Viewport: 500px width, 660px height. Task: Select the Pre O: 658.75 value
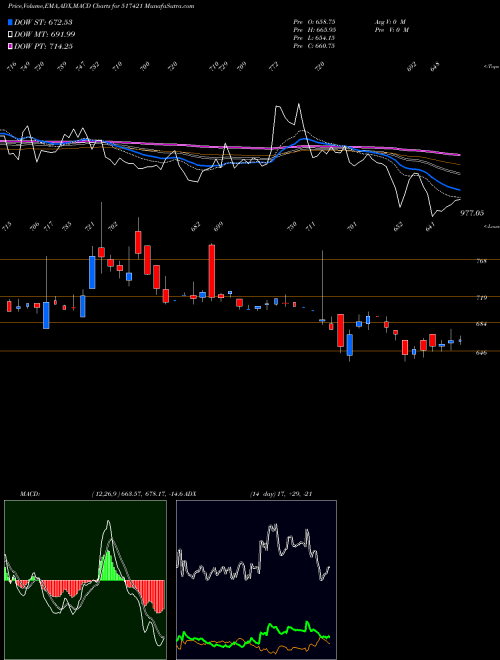pos(314,21)
